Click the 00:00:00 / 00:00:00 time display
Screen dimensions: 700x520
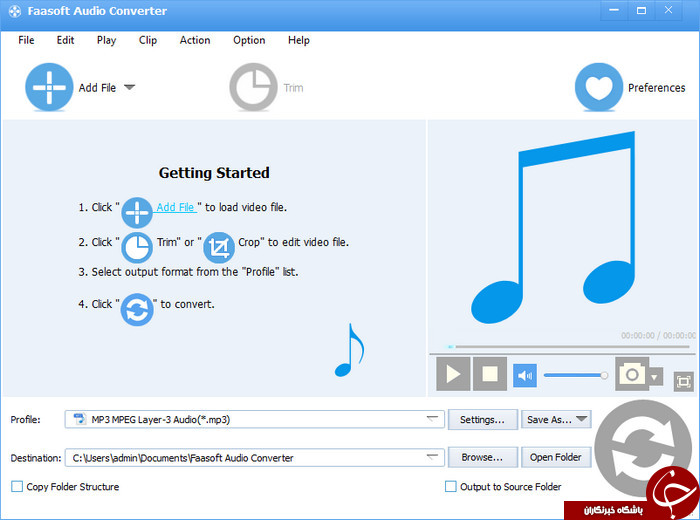658,335
